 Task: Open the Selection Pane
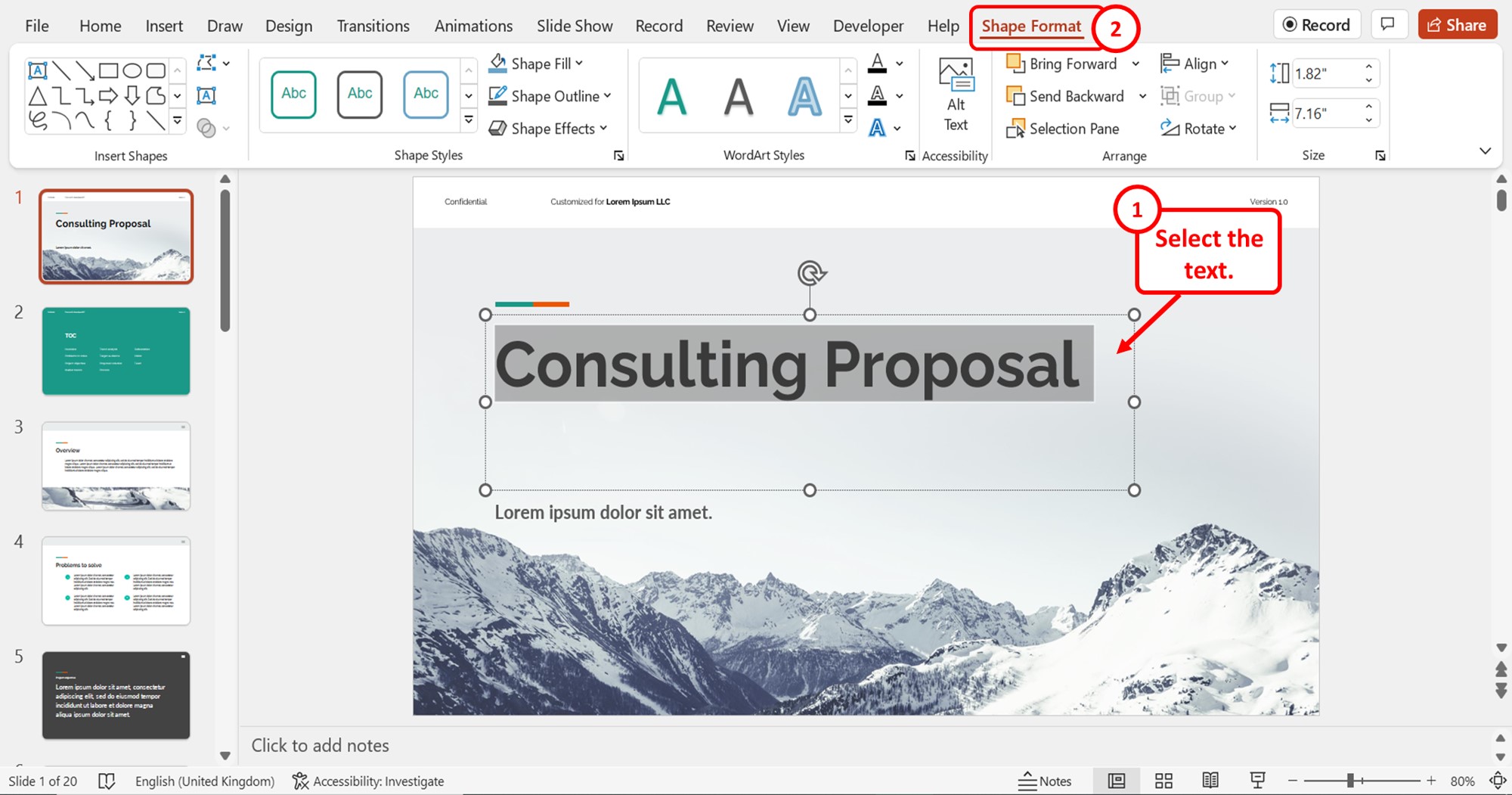pyautogui.click(x=1066, y=129)
